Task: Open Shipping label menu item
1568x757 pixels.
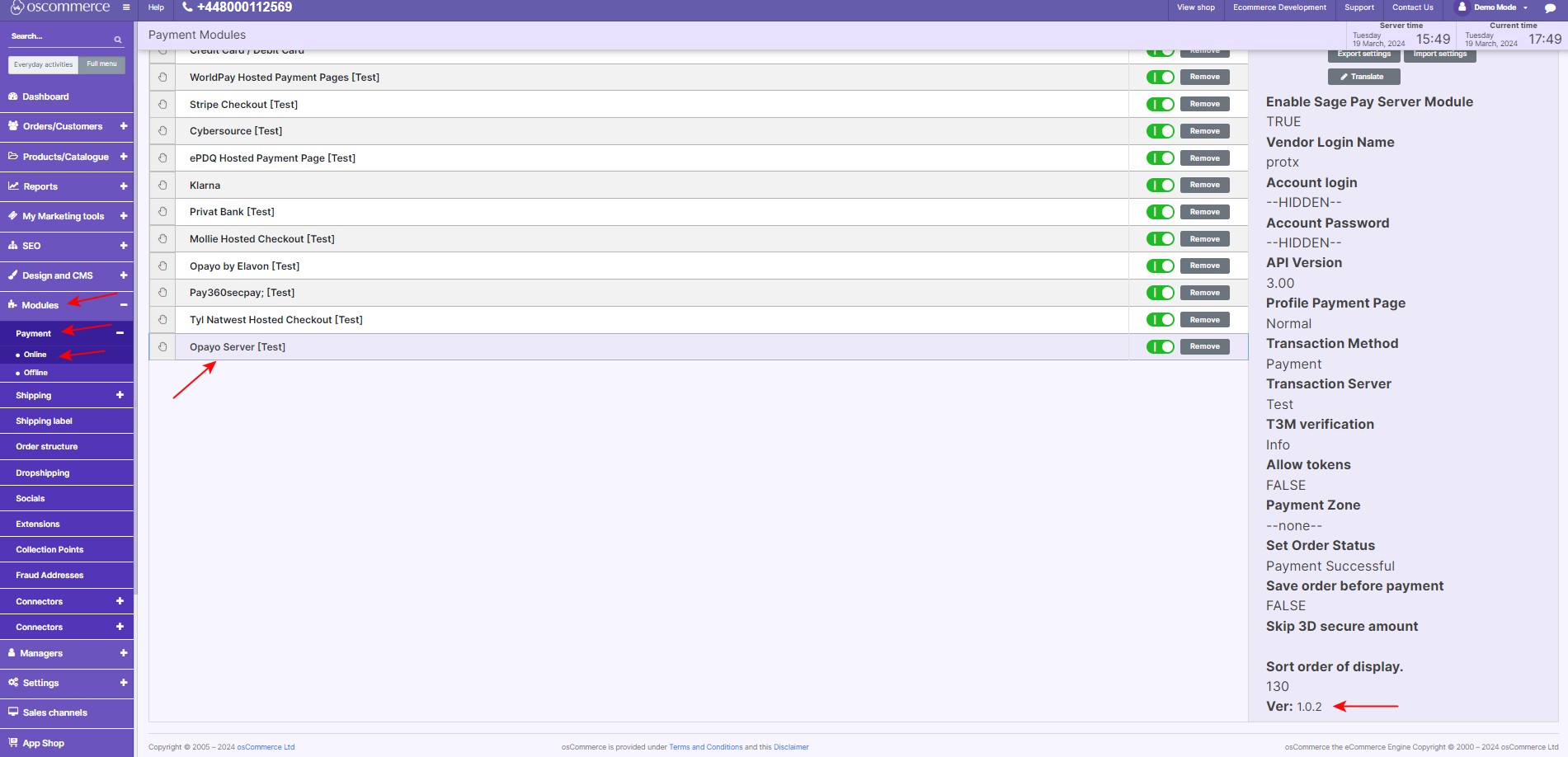Action: click(x=44, y=421)
